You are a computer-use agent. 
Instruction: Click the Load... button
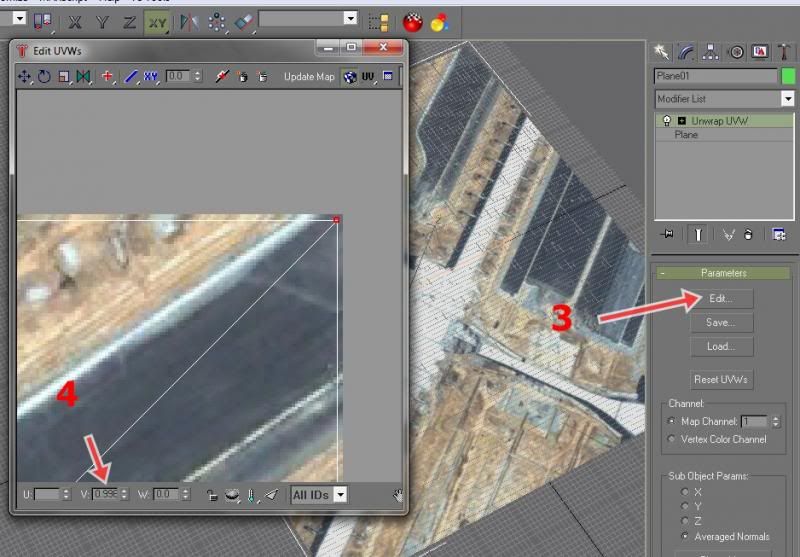click(x=721, y=347)
